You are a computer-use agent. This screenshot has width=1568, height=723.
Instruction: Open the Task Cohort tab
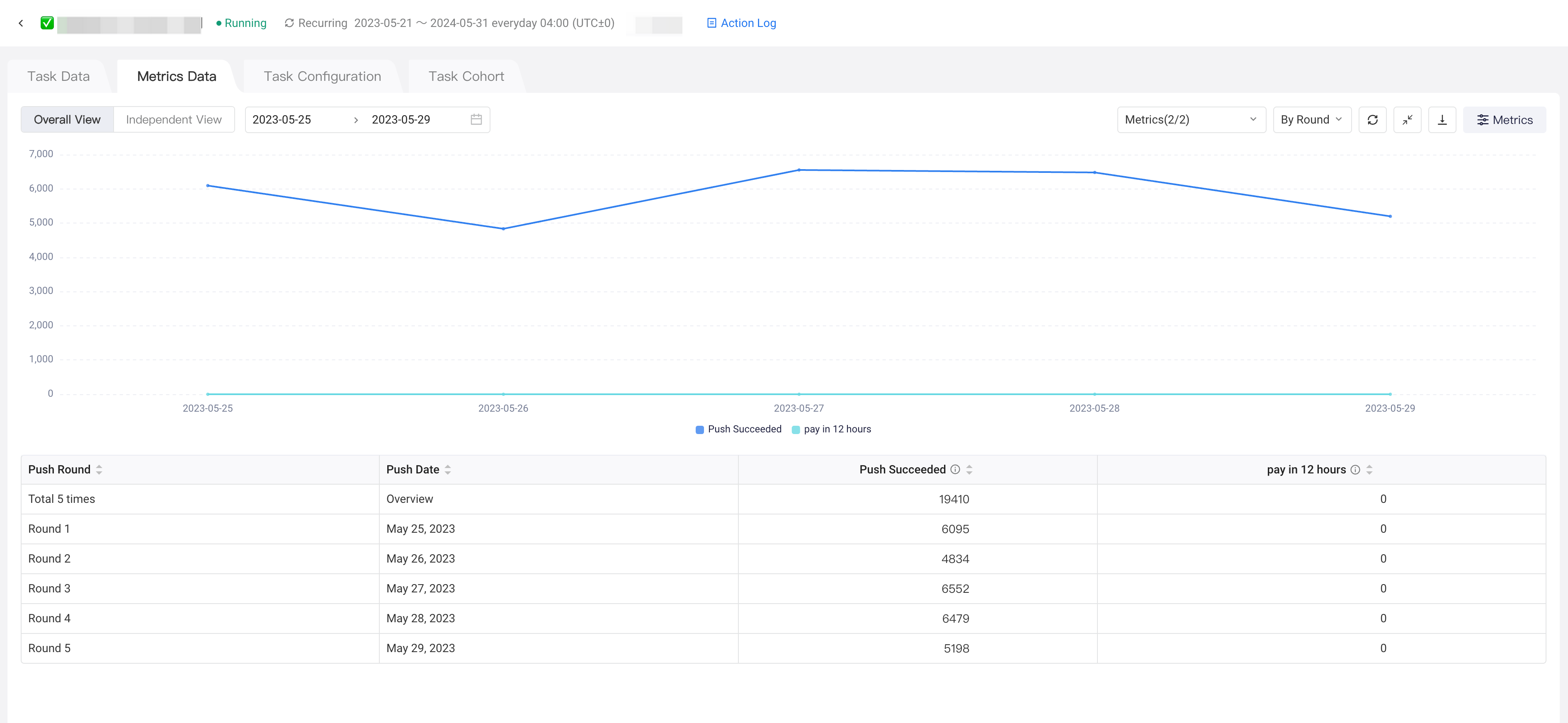[x=466, y=76]
